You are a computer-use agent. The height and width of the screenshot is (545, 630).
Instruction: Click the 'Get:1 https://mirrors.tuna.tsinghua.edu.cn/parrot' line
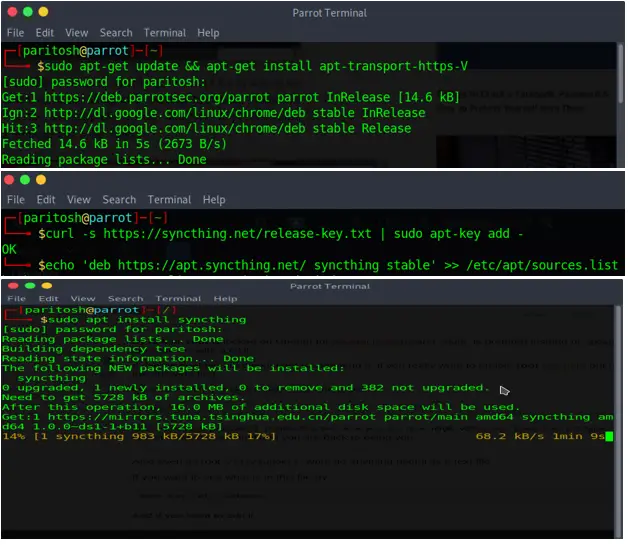308,422
